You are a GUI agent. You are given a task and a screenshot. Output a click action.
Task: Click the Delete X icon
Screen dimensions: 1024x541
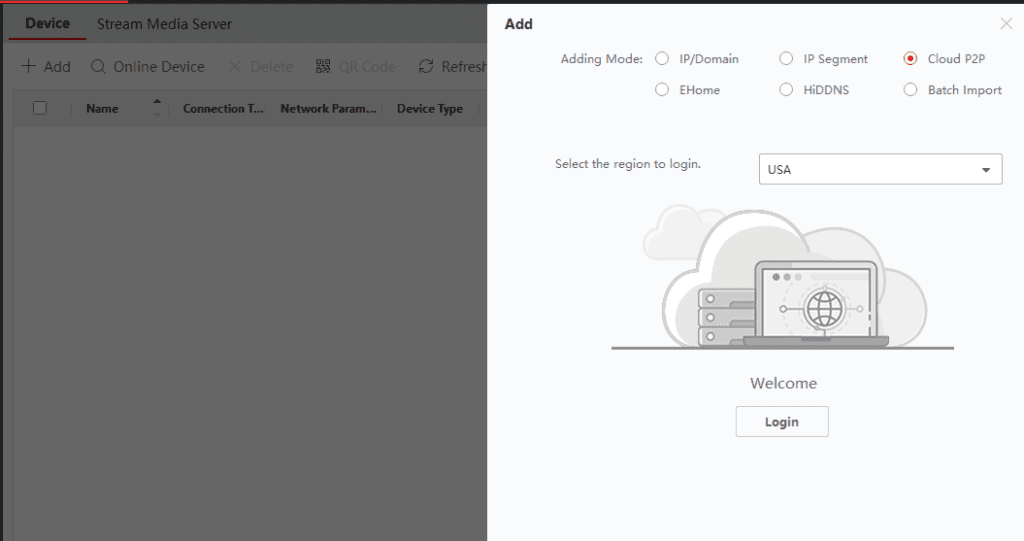tap(235, 67)
